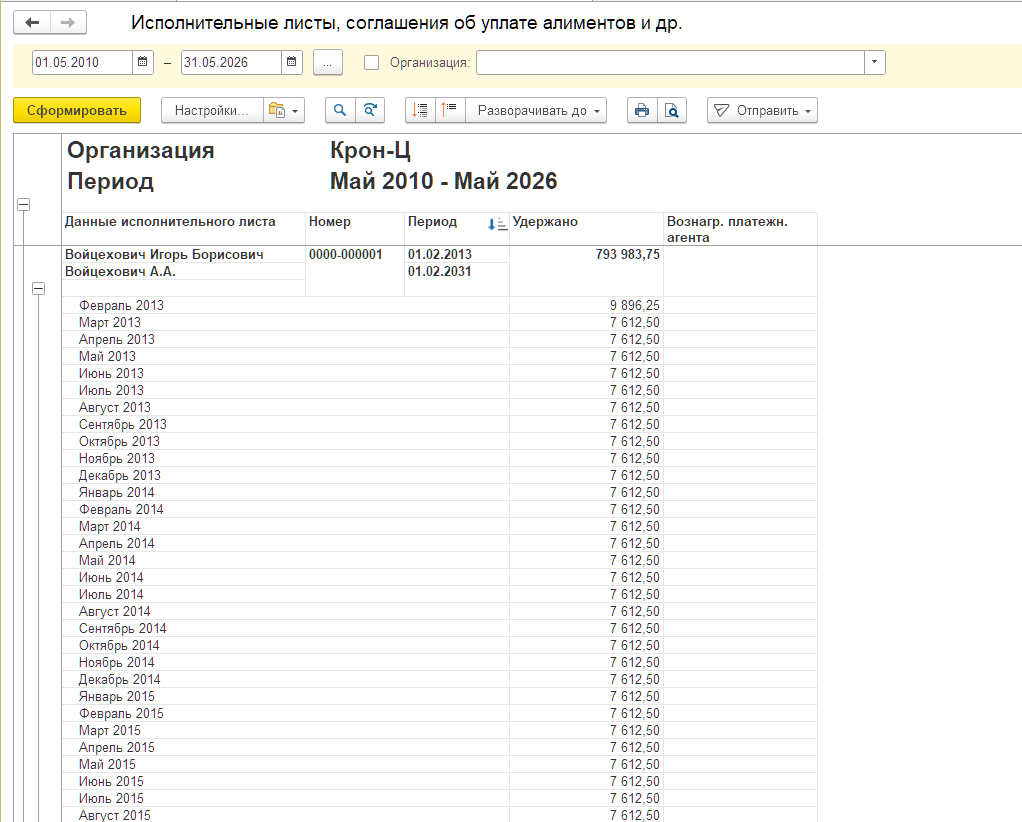Open Настройки... report settings
Viewport: 1022px width, 822px height.
coord(212,110)
